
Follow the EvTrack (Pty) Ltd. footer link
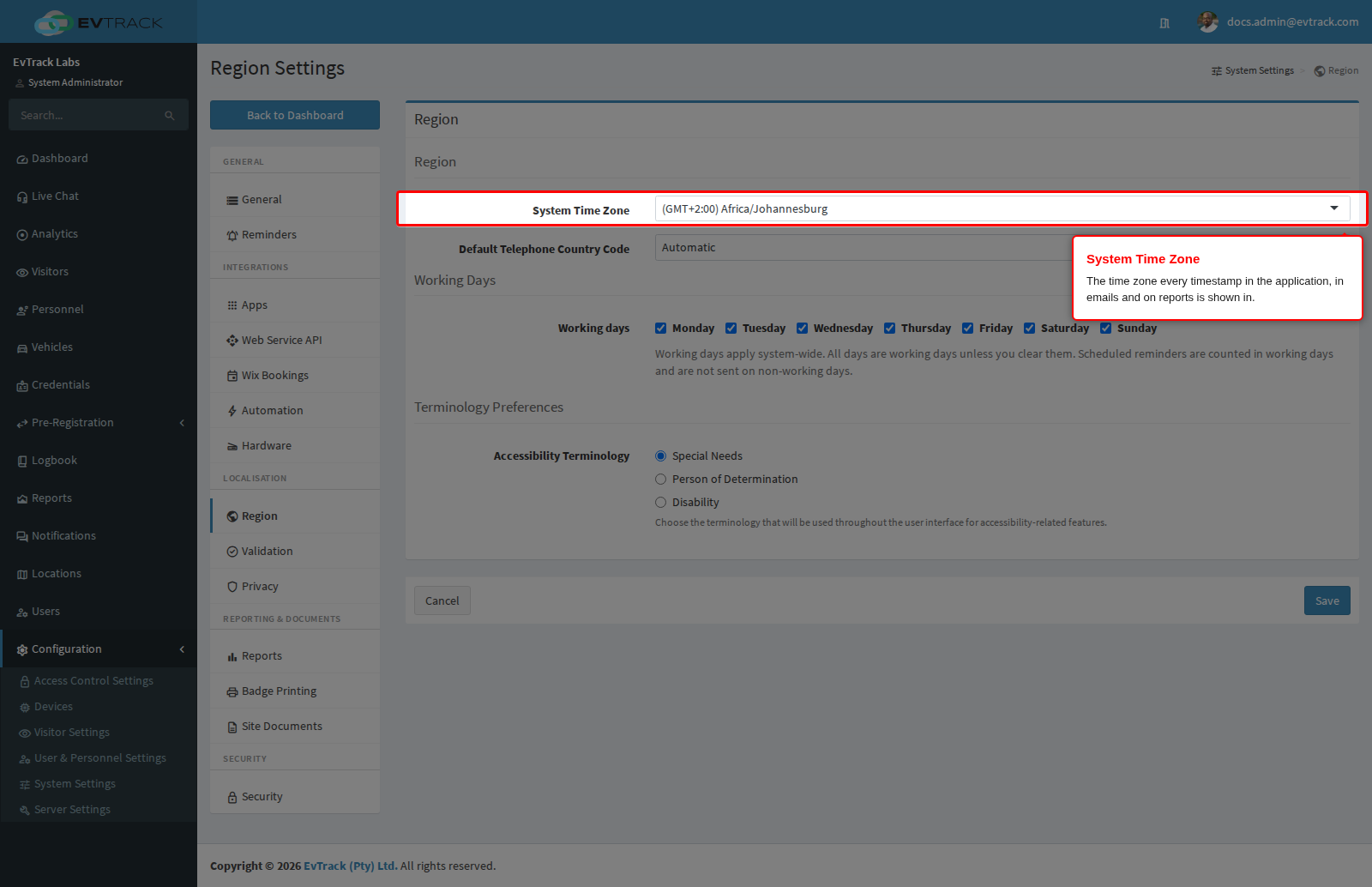350,866
